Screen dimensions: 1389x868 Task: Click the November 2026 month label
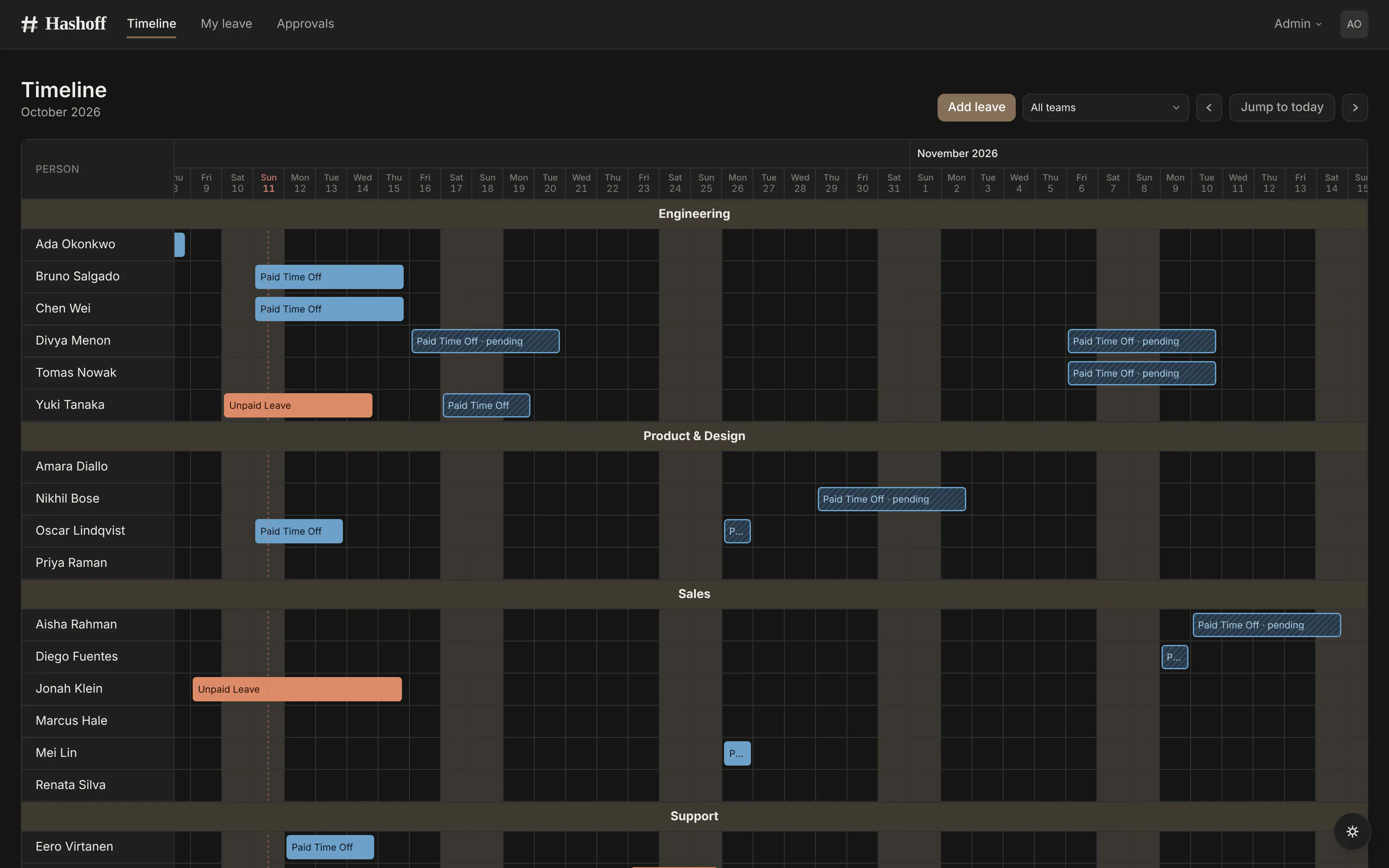[x=957, y=153]
